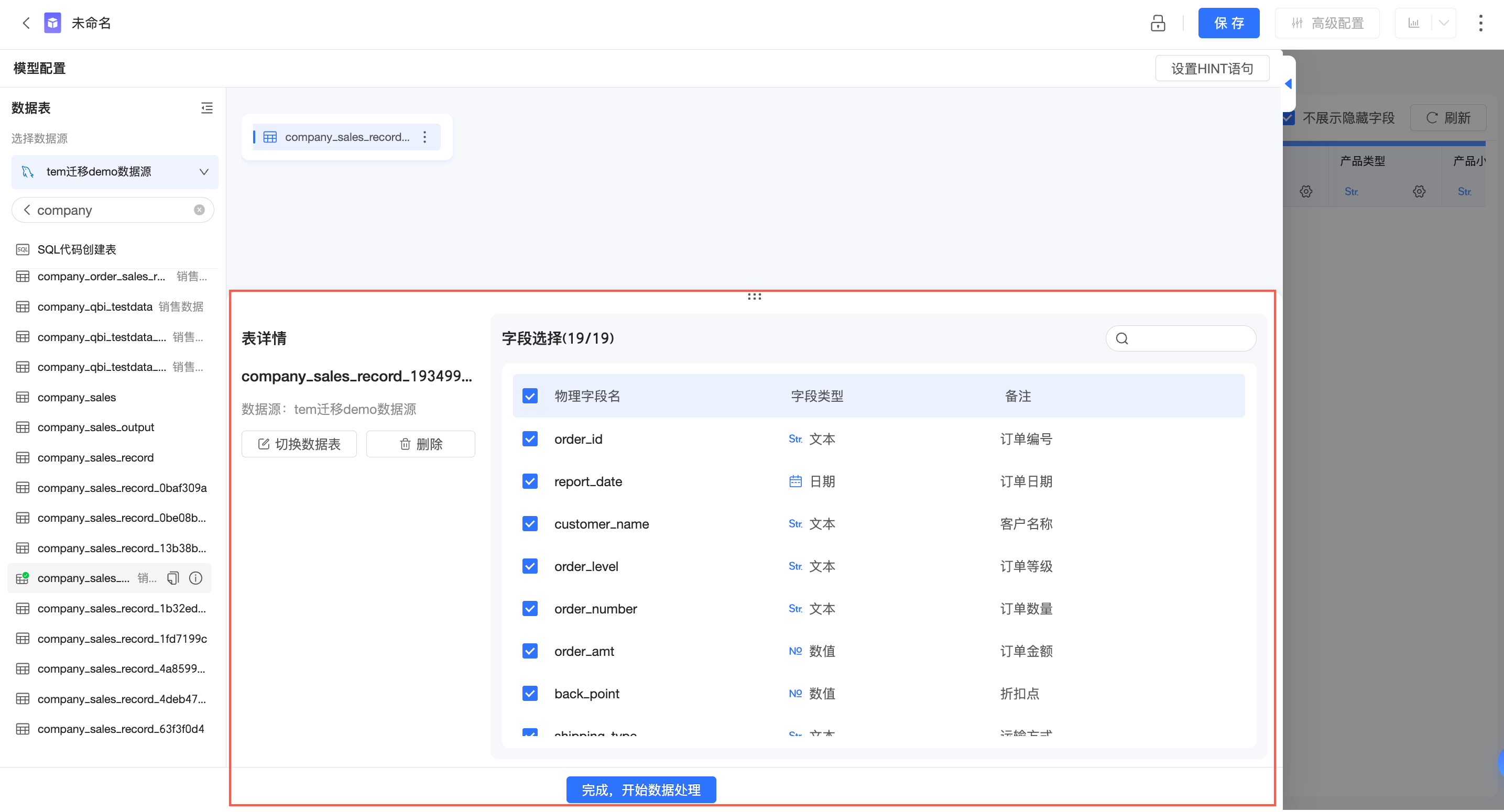Select SQL代码创建表 entry
The image size is (1504, 812).
[77, 249]
